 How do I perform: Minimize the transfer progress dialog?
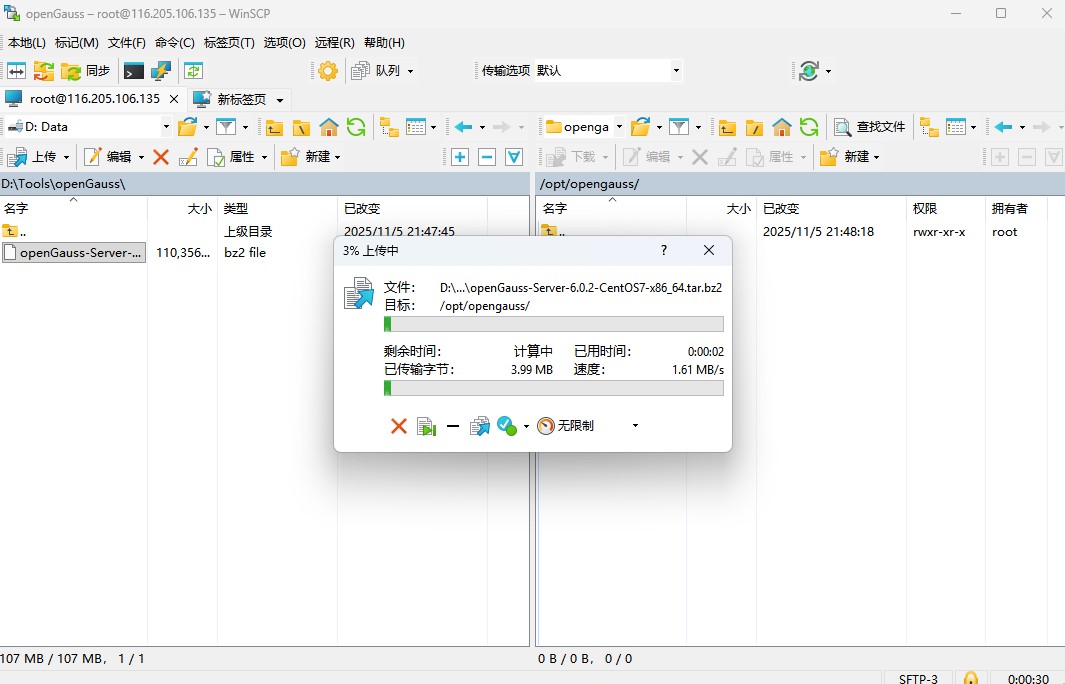(x=453, y=426)
